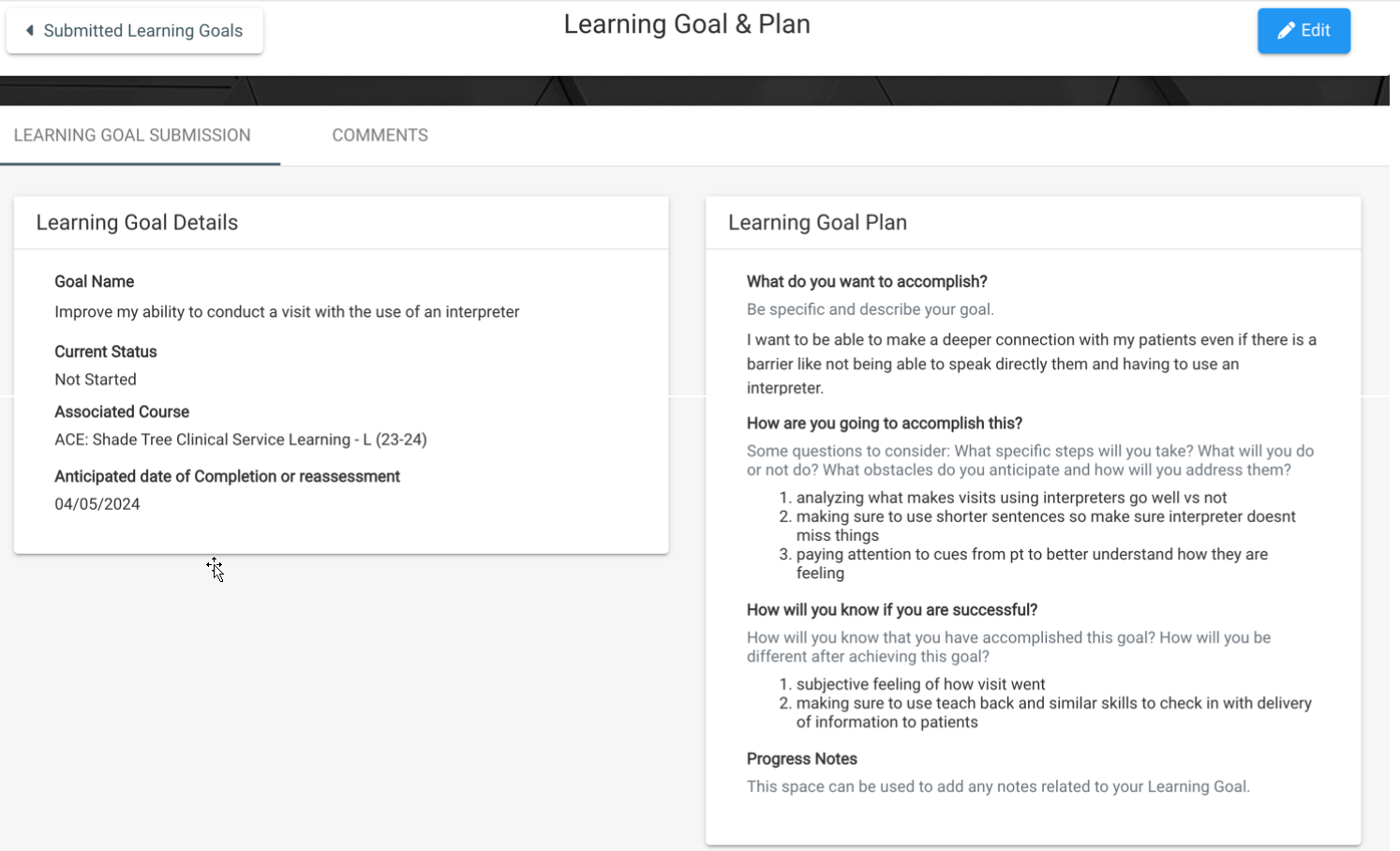Click 'What do you want to accomplish?' heading

pyautogui.click(x=867, y=282)
